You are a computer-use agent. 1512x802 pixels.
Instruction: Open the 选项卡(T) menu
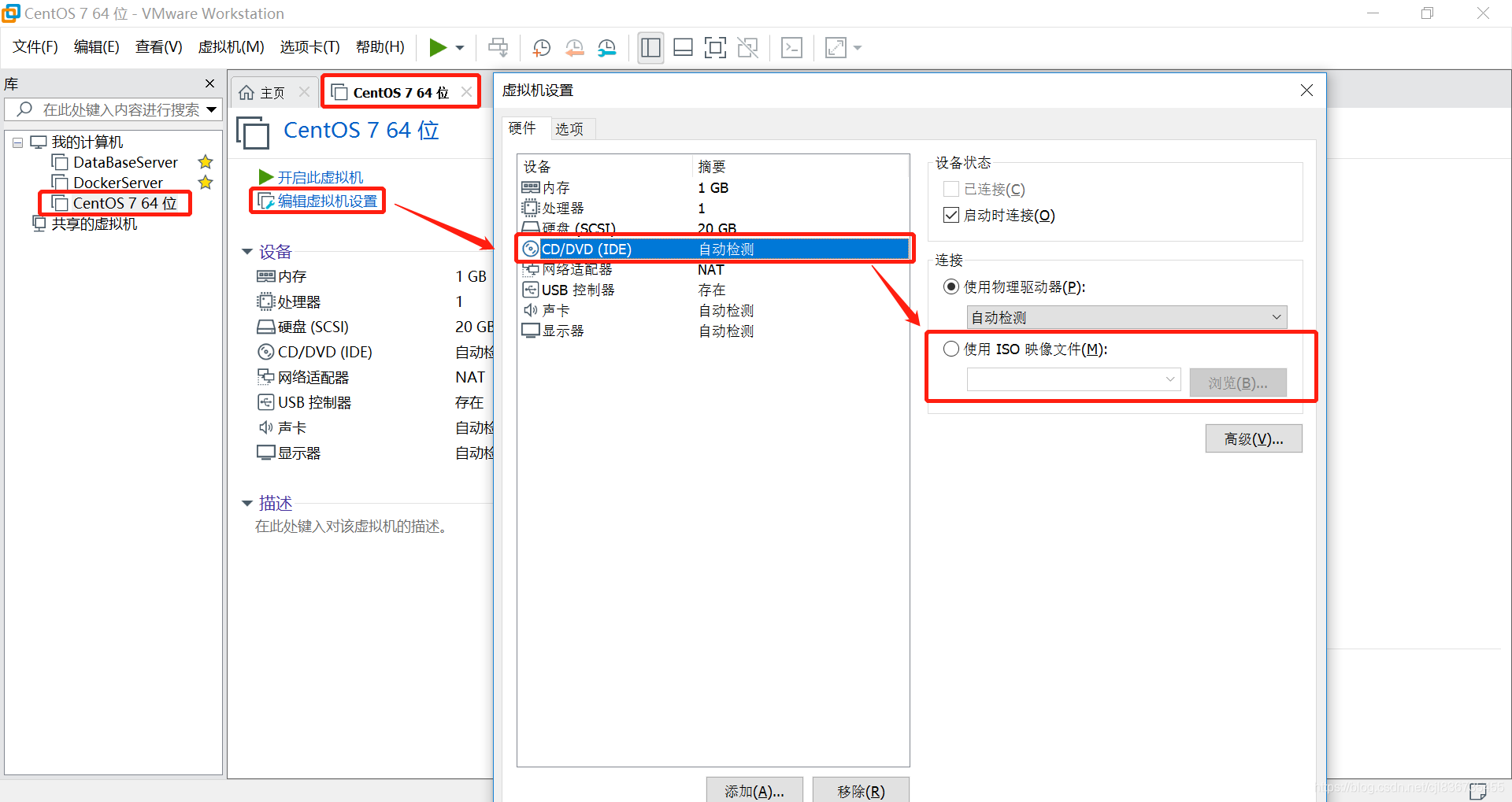[310, 47]
